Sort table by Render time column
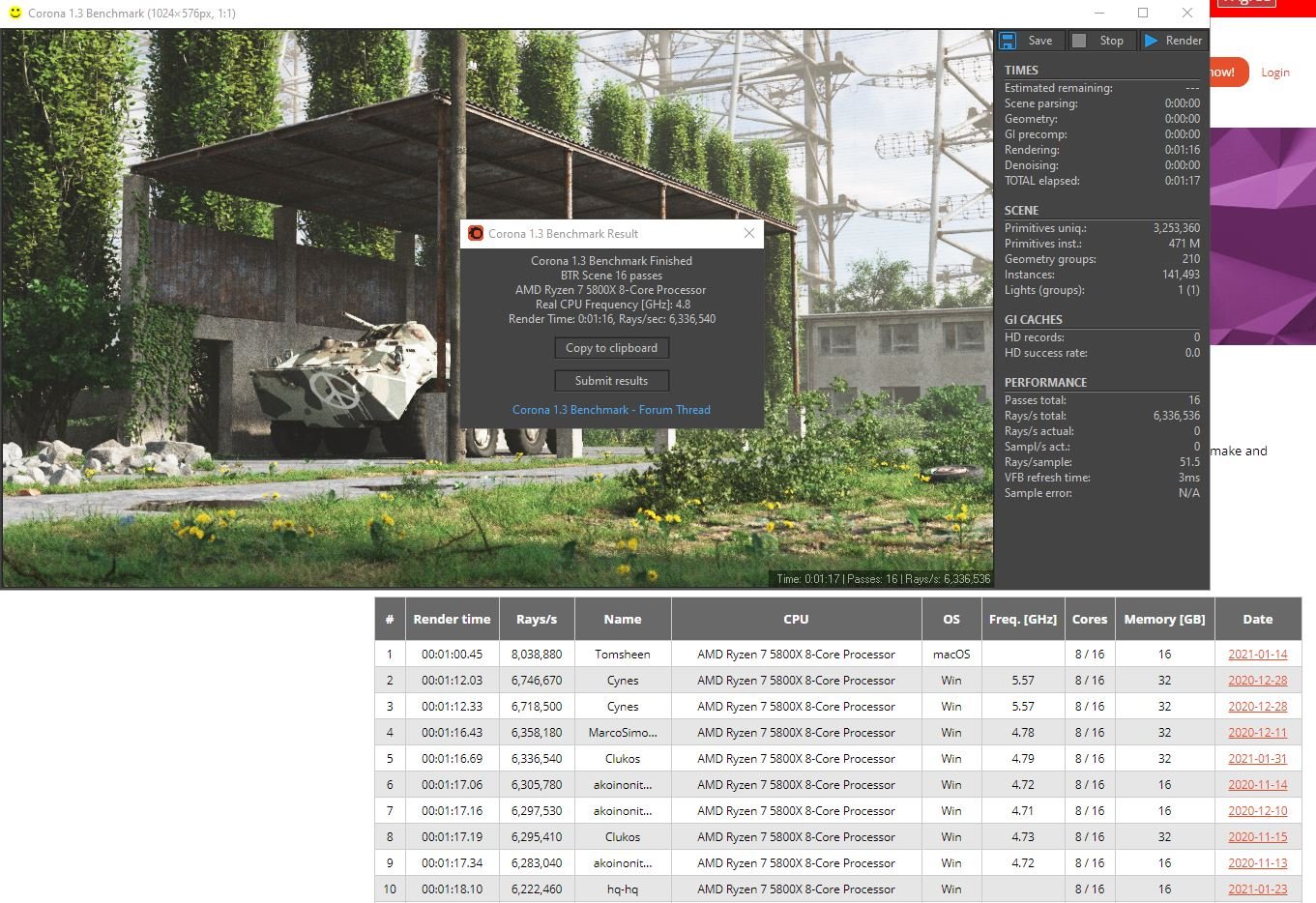The height and width of the screenshot is (903, 1316). coord(452,619)
